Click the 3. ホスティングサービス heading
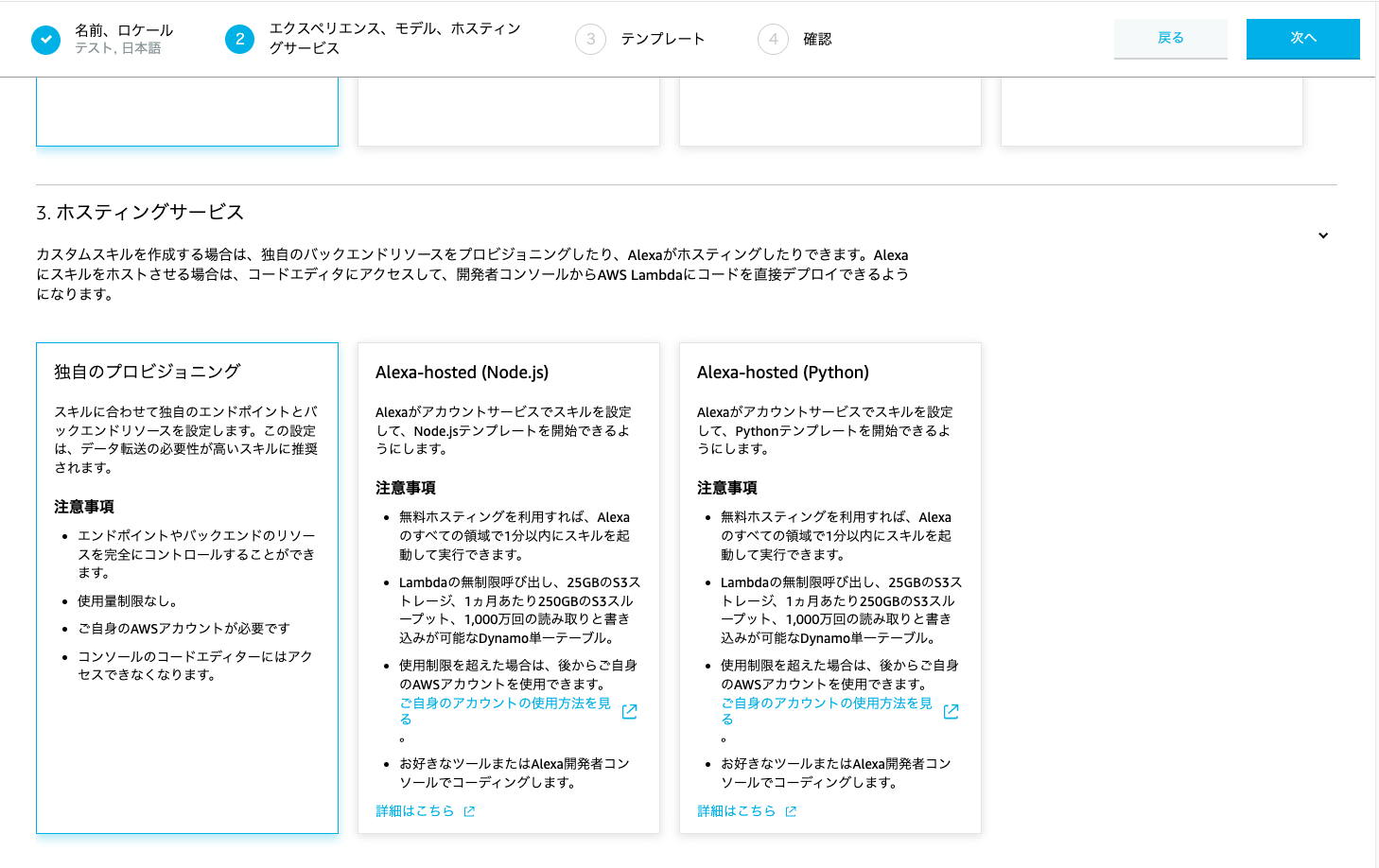Screen dimensions: 1379x868 (x=140, y=213)
